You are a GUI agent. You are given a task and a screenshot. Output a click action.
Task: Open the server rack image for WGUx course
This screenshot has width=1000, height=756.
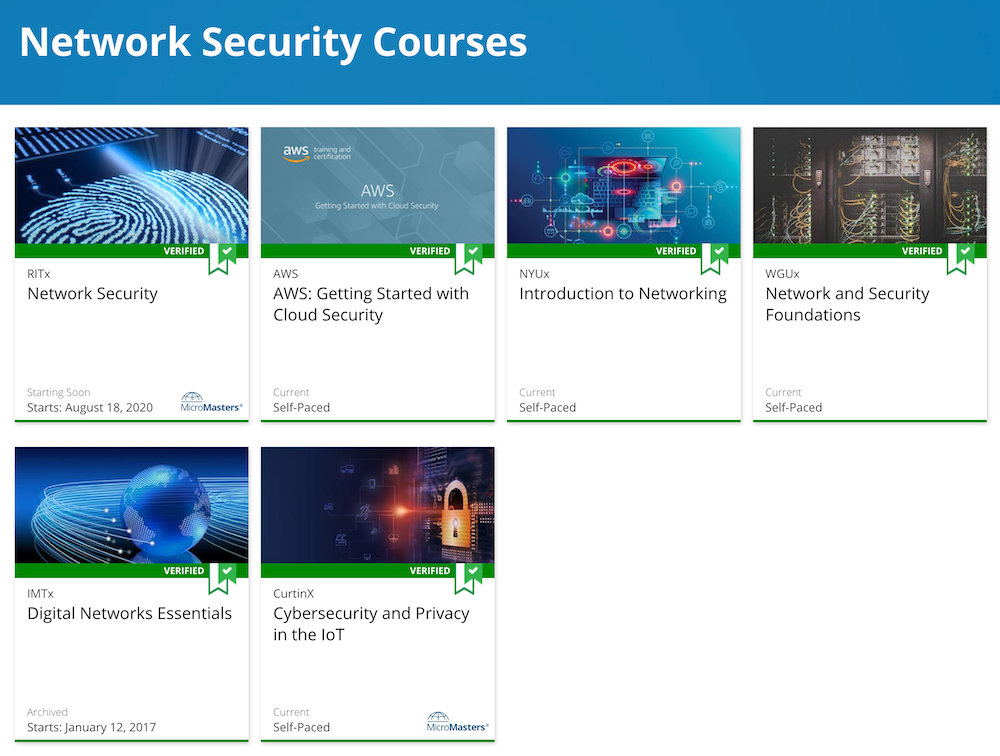[x=870, y=185]
